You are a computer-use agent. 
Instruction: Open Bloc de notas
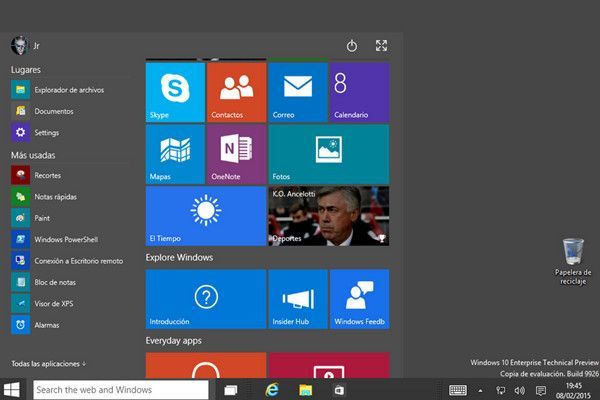69,282
